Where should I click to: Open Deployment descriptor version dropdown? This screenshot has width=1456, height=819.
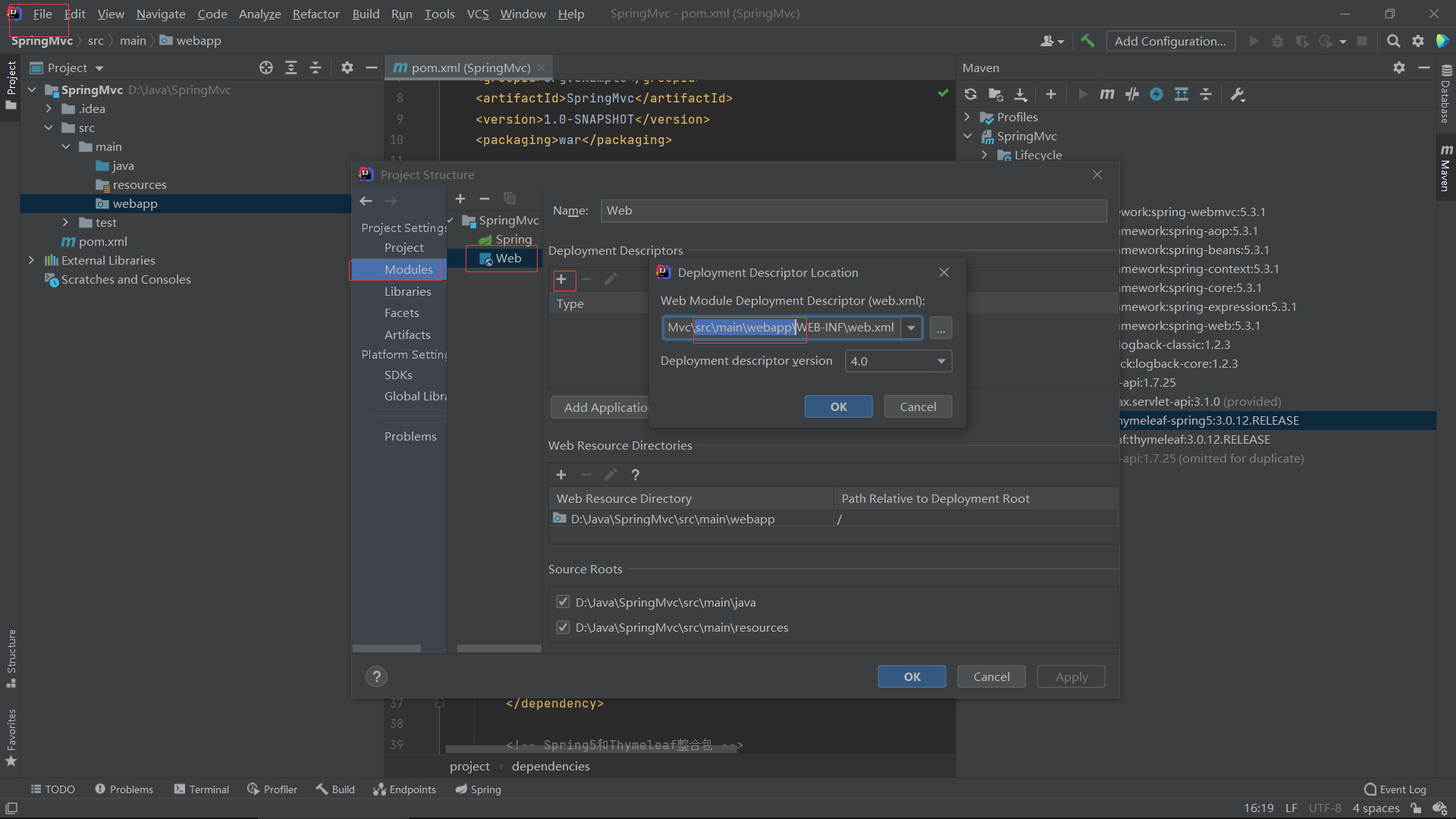point(941,361)
